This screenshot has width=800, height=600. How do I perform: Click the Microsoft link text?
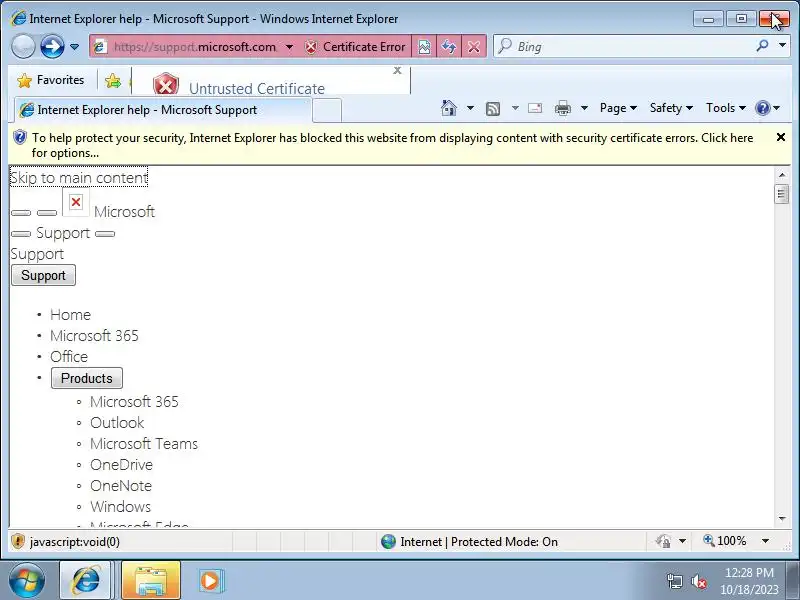coord(124,212)
